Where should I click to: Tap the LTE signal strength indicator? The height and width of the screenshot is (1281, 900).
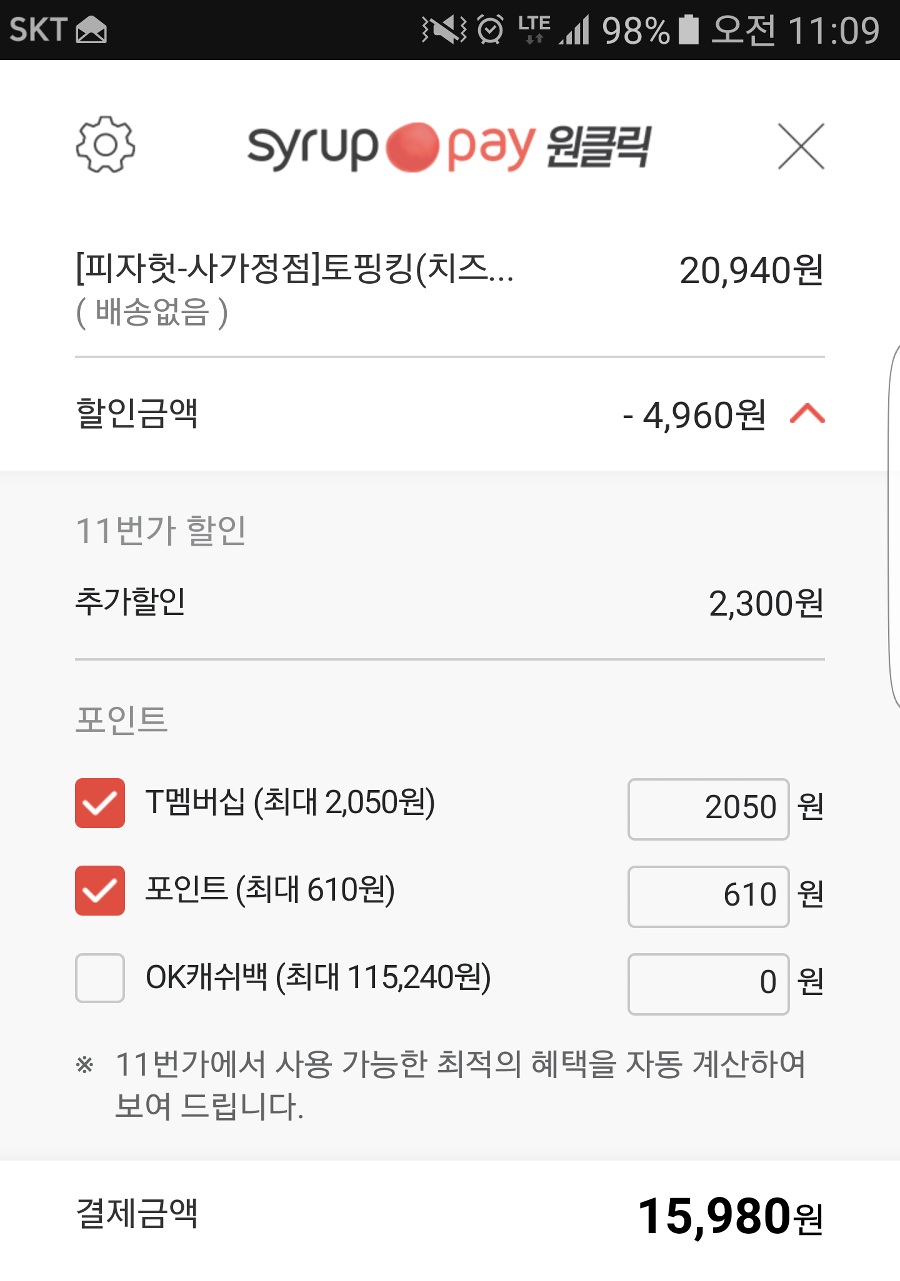554,30
